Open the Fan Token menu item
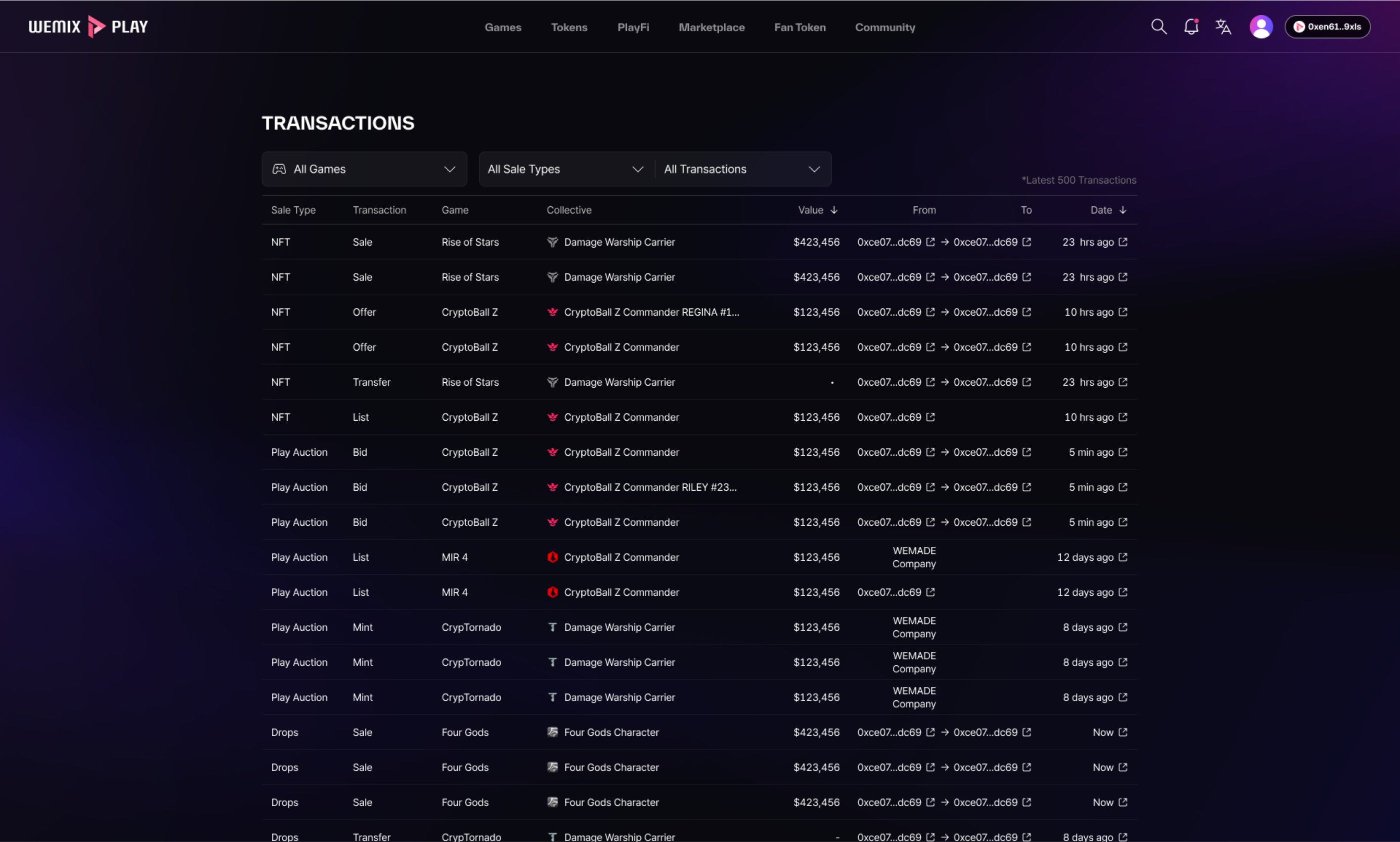The height and width of the screenshot is (842, 1400). [x=799, y=27]
